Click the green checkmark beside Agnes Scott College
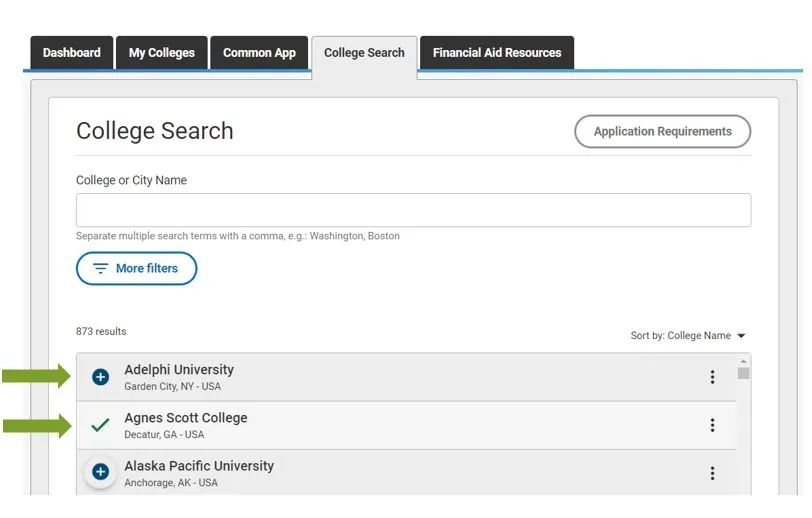The height and width of the screenshot is (518, 812). coord(100,425)
